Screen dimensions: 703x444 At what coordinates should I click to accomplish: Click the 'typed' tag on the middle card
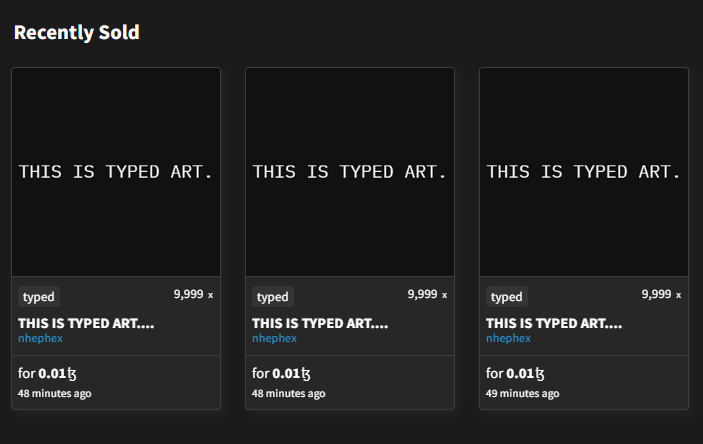273,297
